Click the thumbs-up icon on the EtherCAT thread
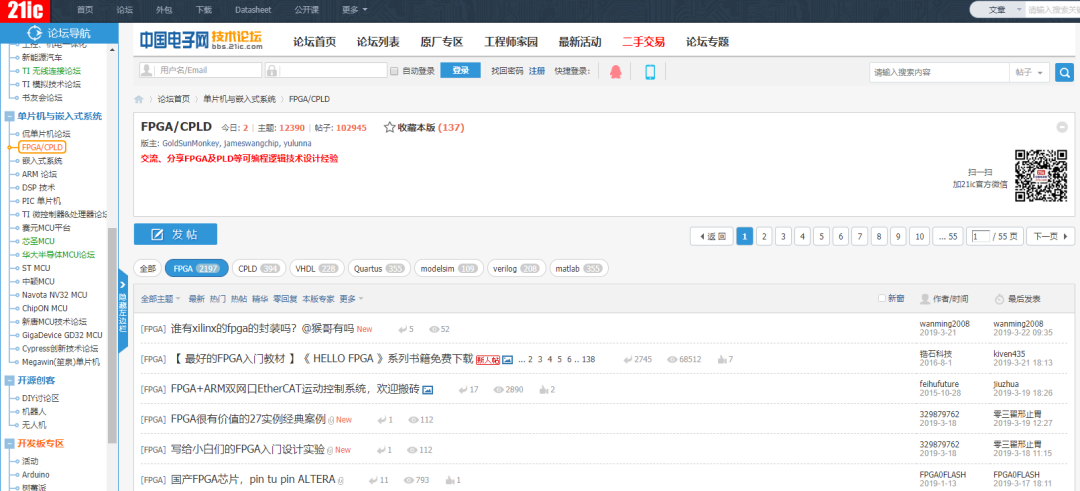 [543, 390]
